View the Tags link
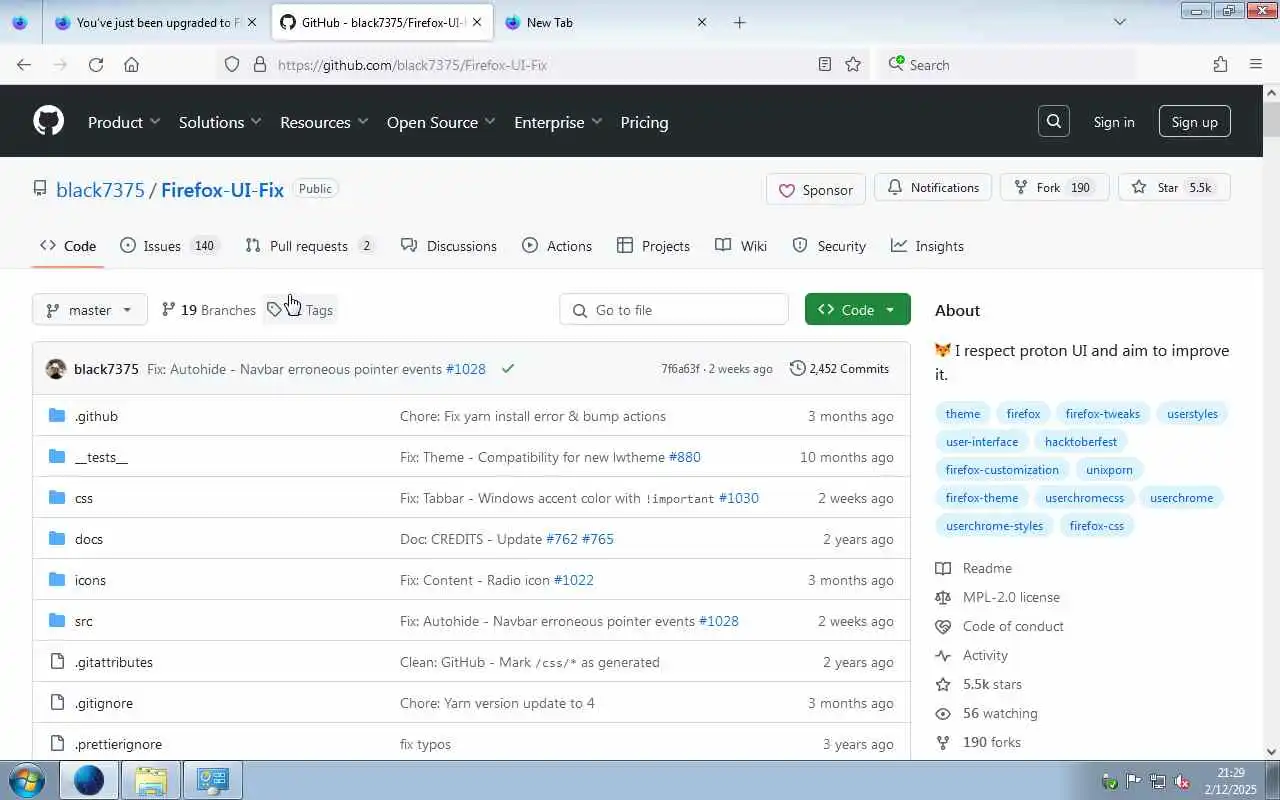The height and width of the screenshot is (800, 1280). (300, 310)
